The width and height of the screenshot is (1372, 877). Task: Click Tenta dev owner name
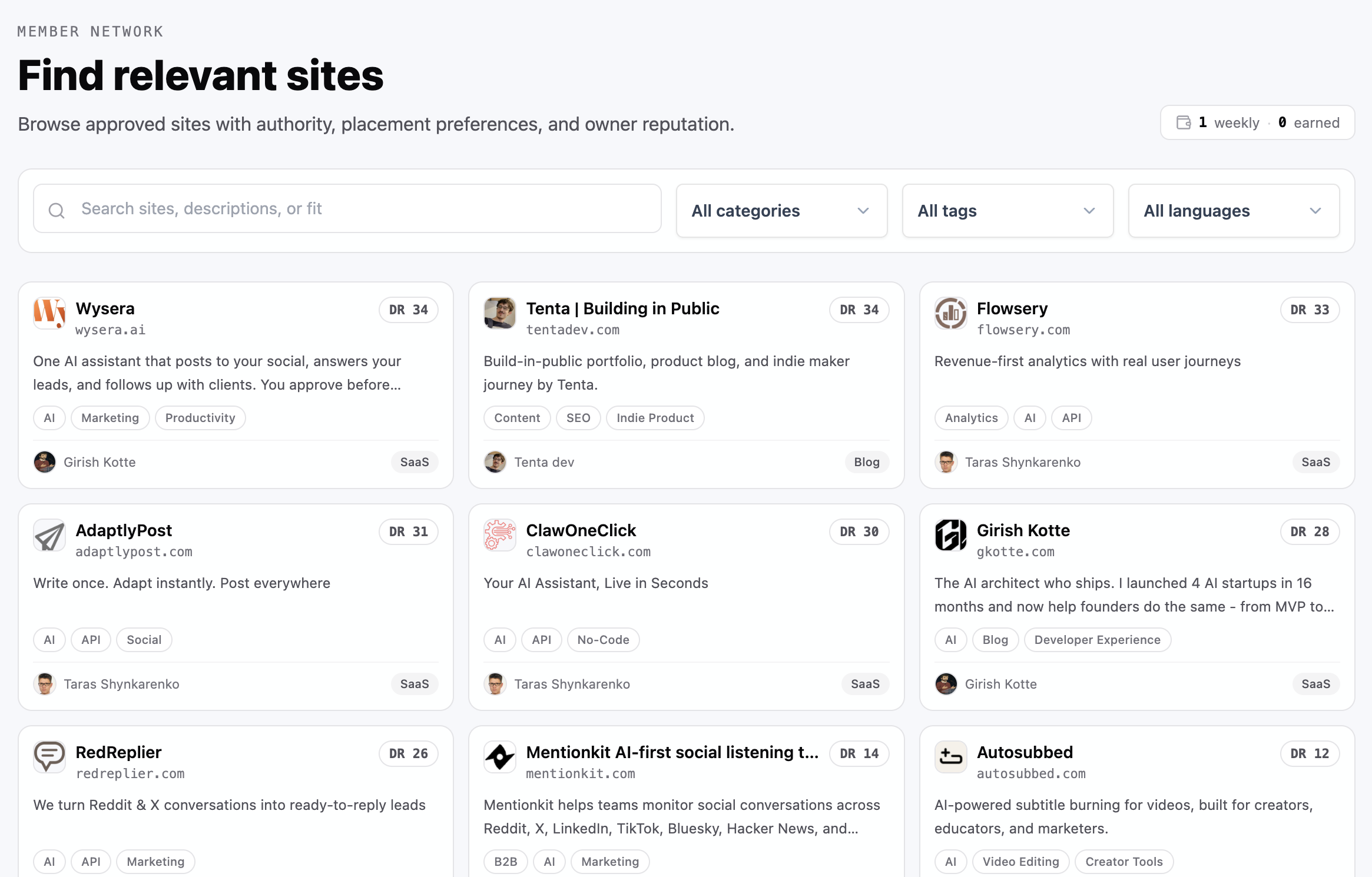[544, 462]
